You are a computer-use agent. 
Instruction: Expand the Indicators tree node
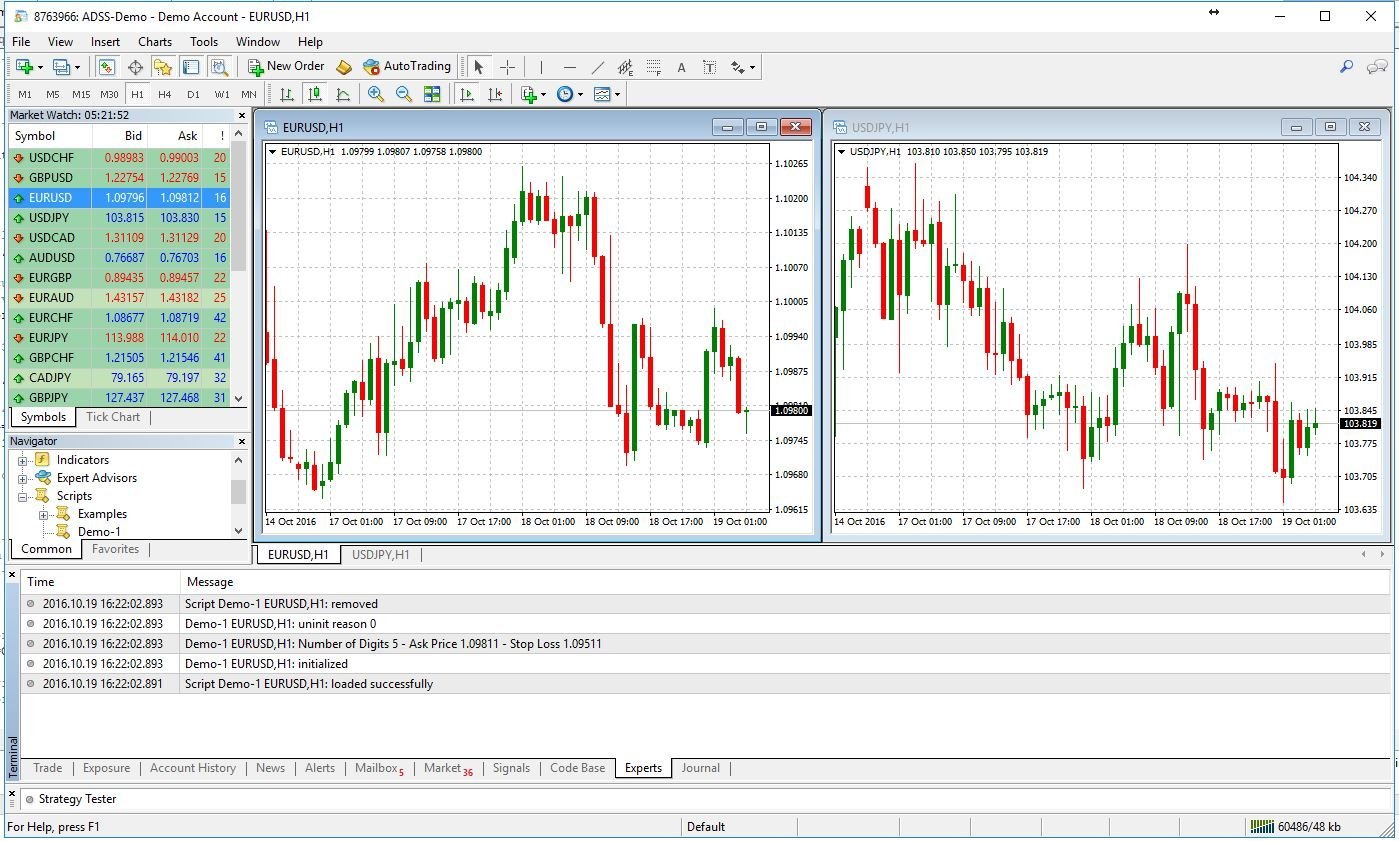point(22,460)
